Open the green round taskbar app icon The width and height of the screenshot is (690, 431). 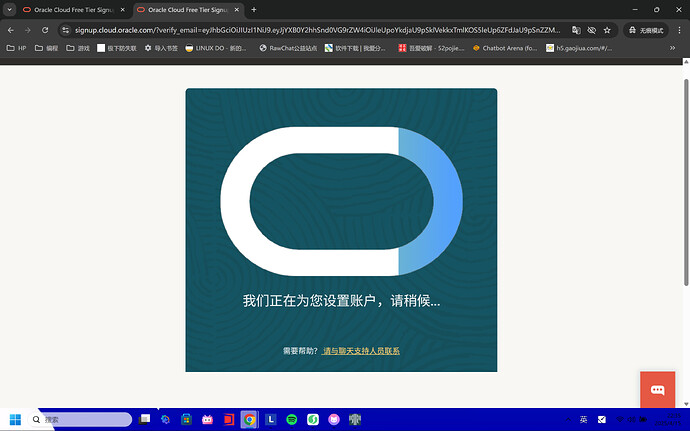[313, 420]
